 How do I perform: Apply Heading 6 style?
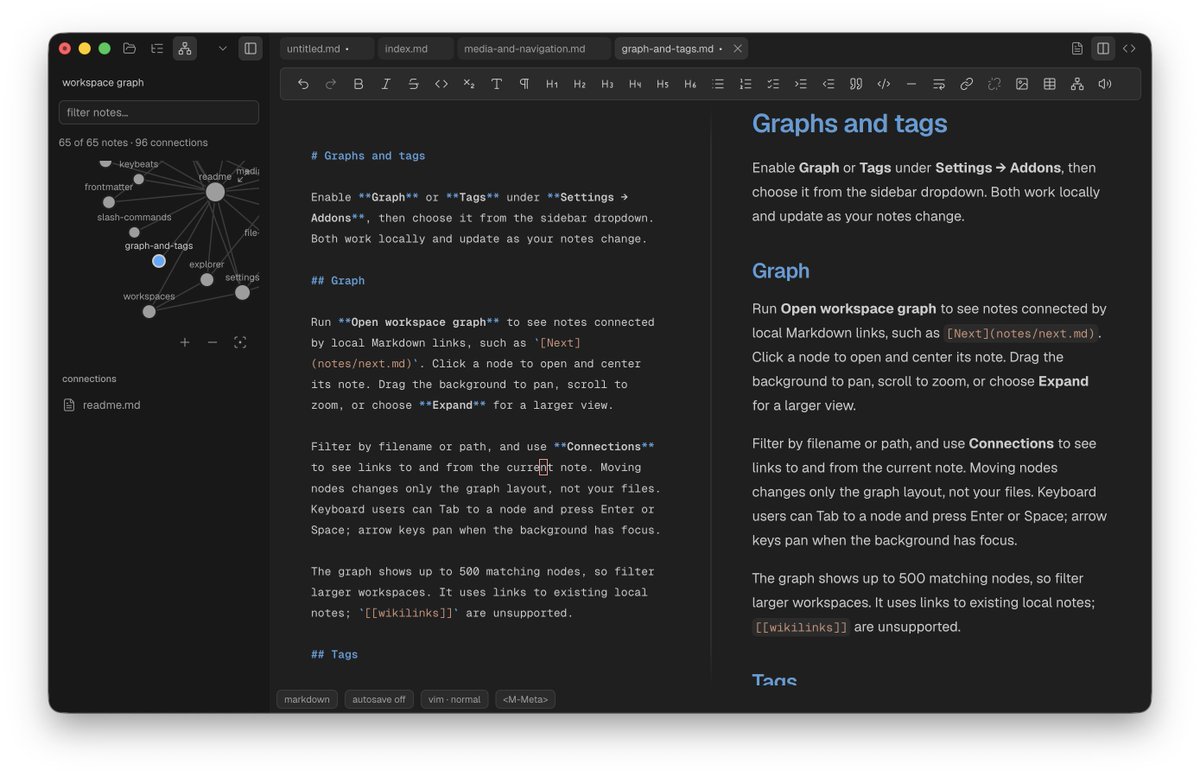[x=690, y=84]
